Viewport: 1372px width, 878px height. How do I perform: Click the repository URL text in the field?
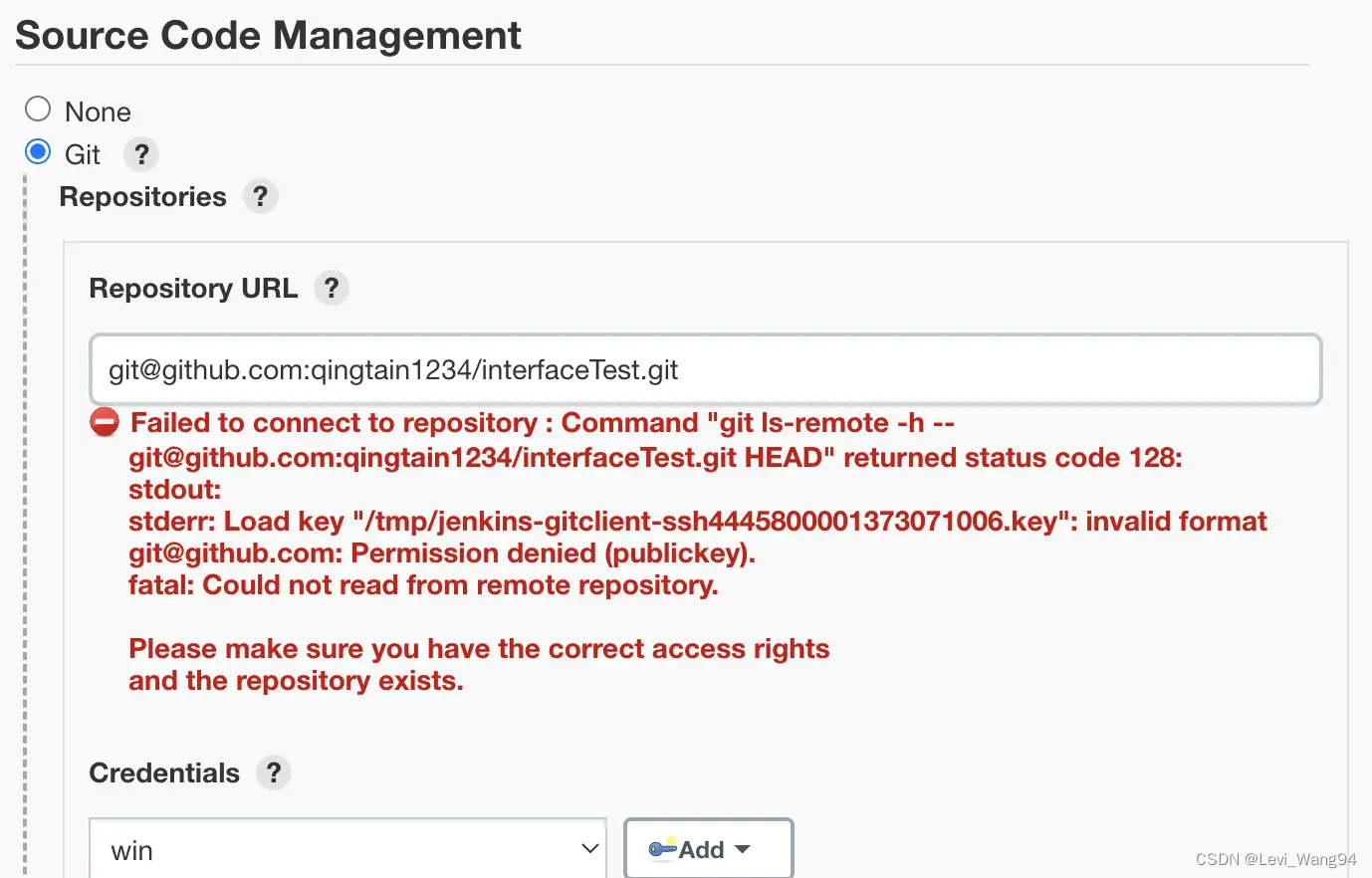click(x=392, y=369)
